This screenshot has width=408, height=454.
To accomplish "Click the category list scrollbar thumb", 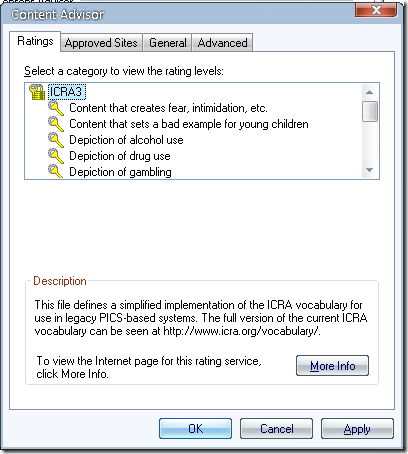I will click(x=370, y=111).
